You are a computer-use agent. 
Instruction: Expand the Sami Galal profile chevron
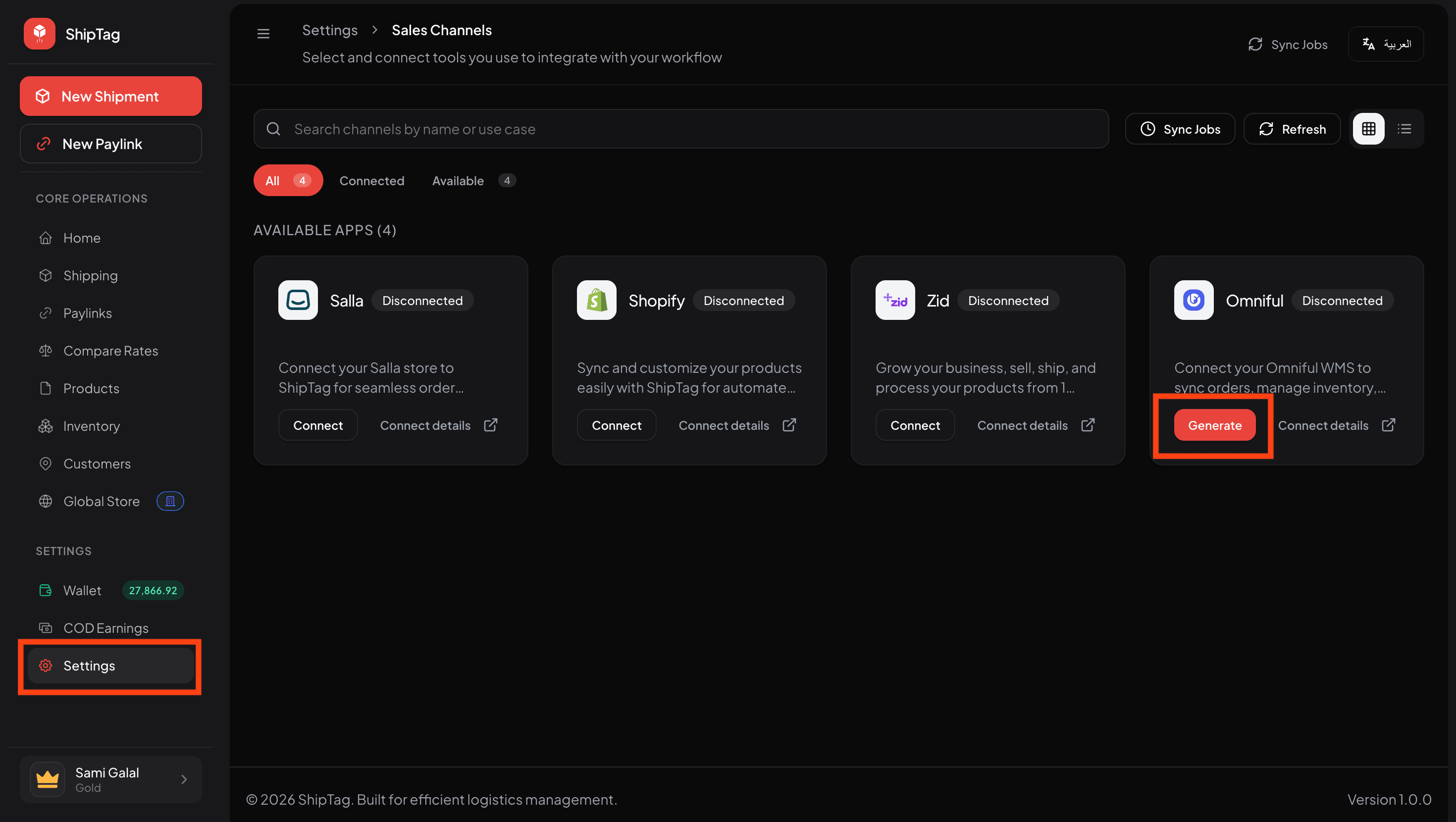coord(184,779)
